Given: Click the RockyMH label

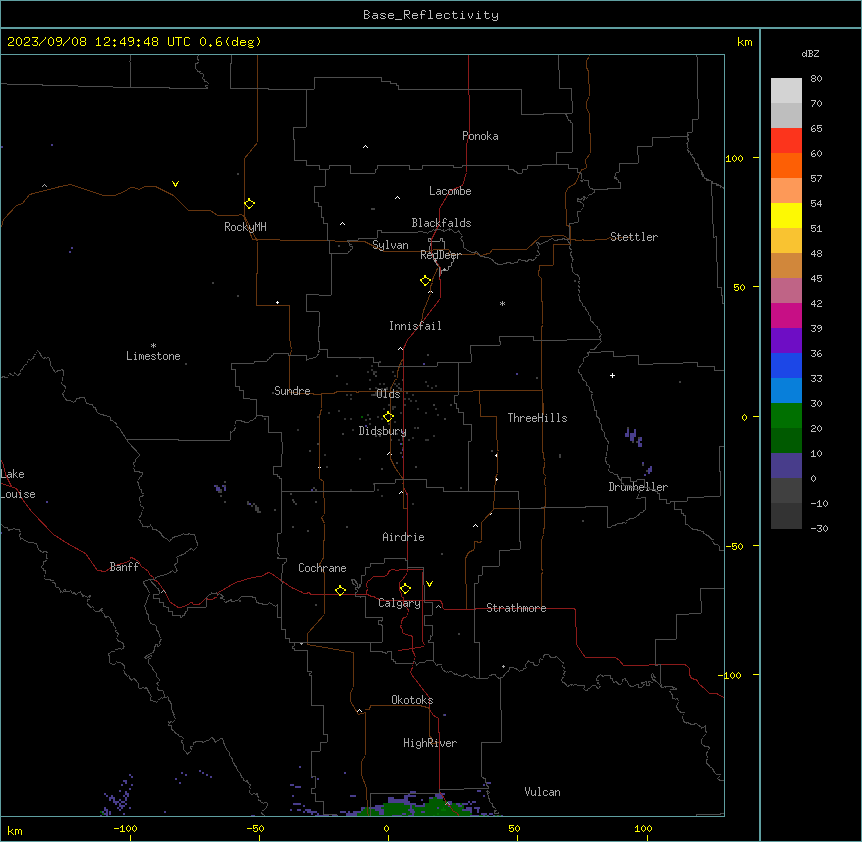Looking at the screenshot, I should click(x=245, y=227).
